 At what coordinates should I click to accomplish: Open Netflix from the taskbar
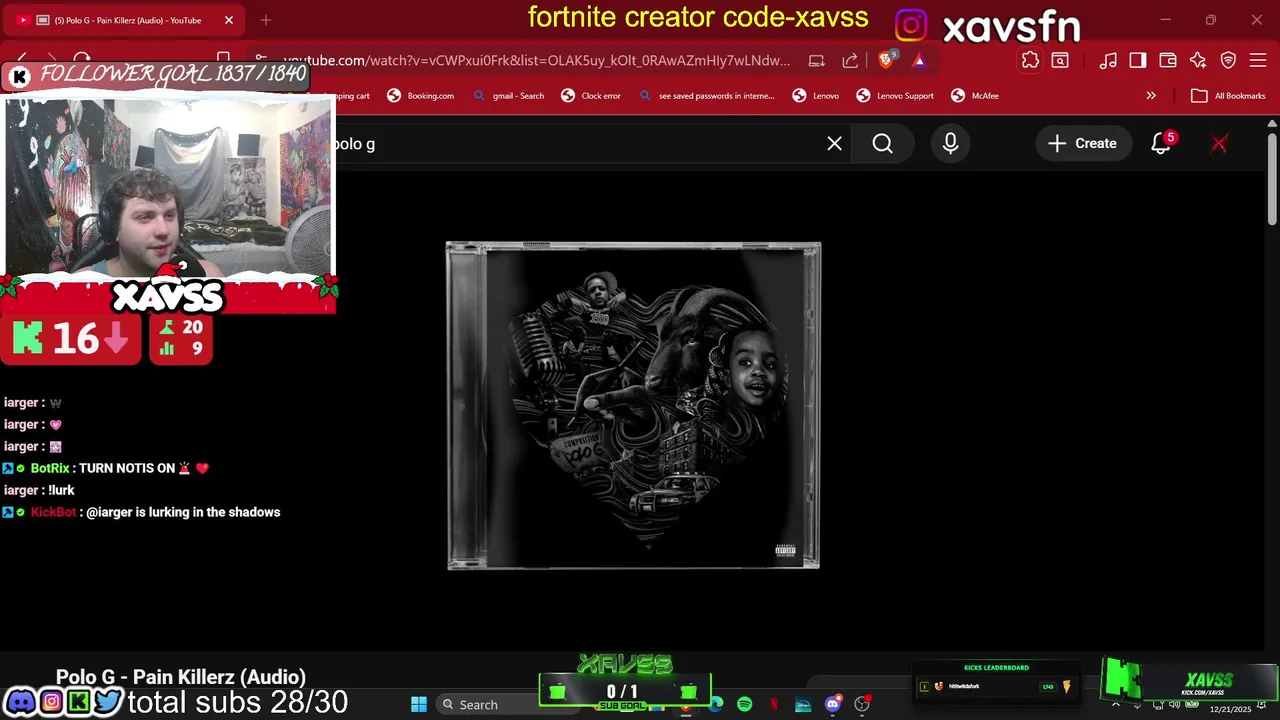774,705
